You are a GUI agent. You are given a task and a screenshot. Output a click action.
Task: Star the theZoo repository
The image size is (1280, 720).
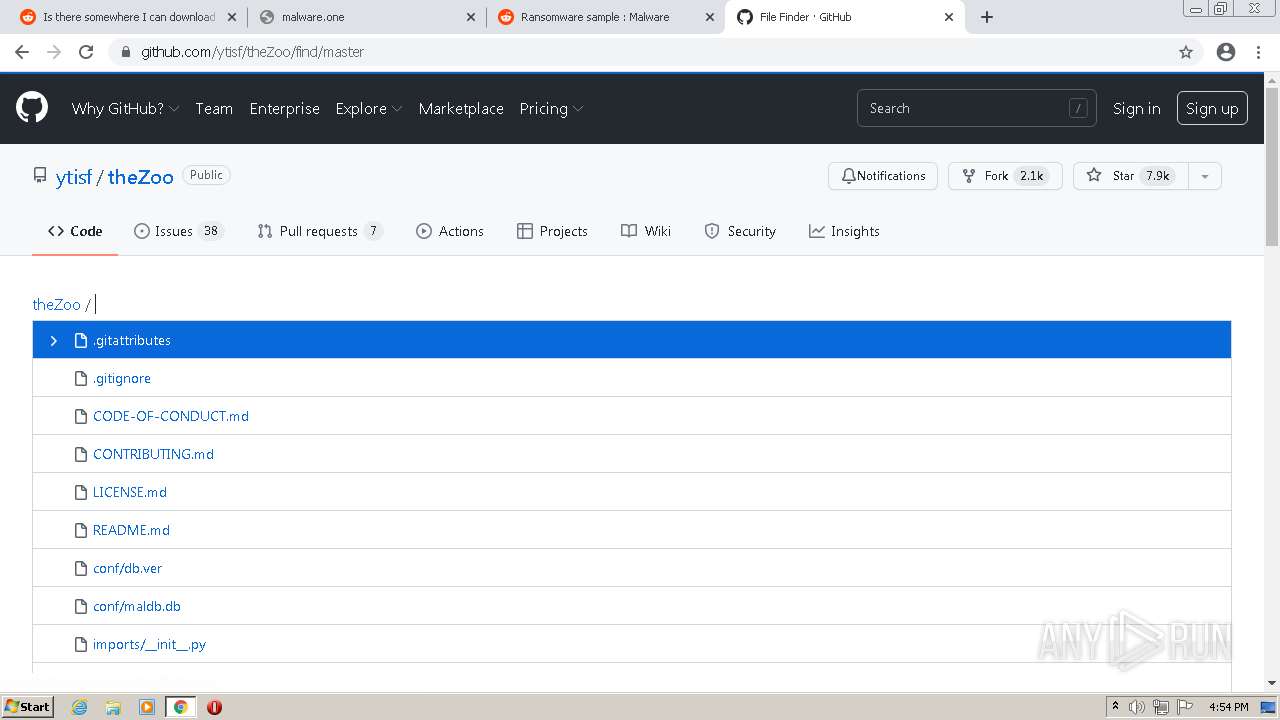[1131, 176]
